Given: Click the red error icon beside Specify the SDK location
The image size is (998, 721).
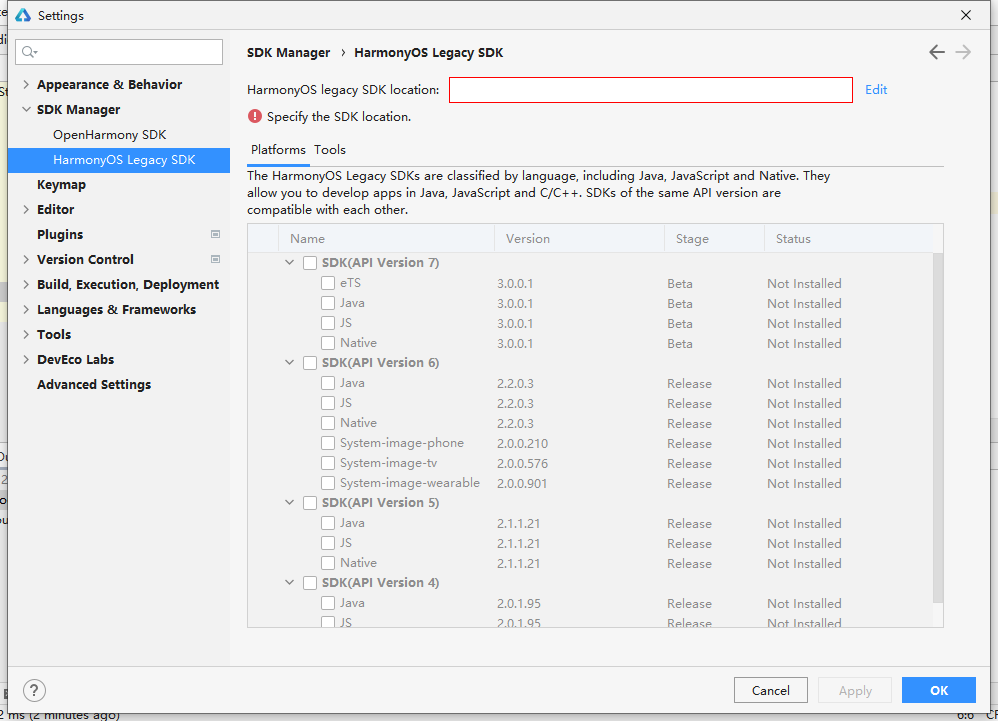Looking at the screenshot, I should click(x=255, y=116).
